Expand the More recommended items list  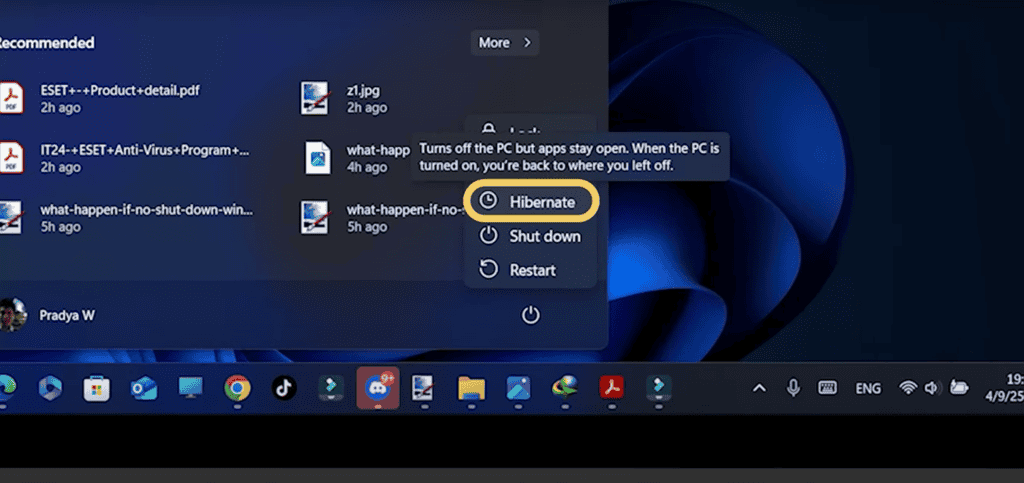coord(505,43)
